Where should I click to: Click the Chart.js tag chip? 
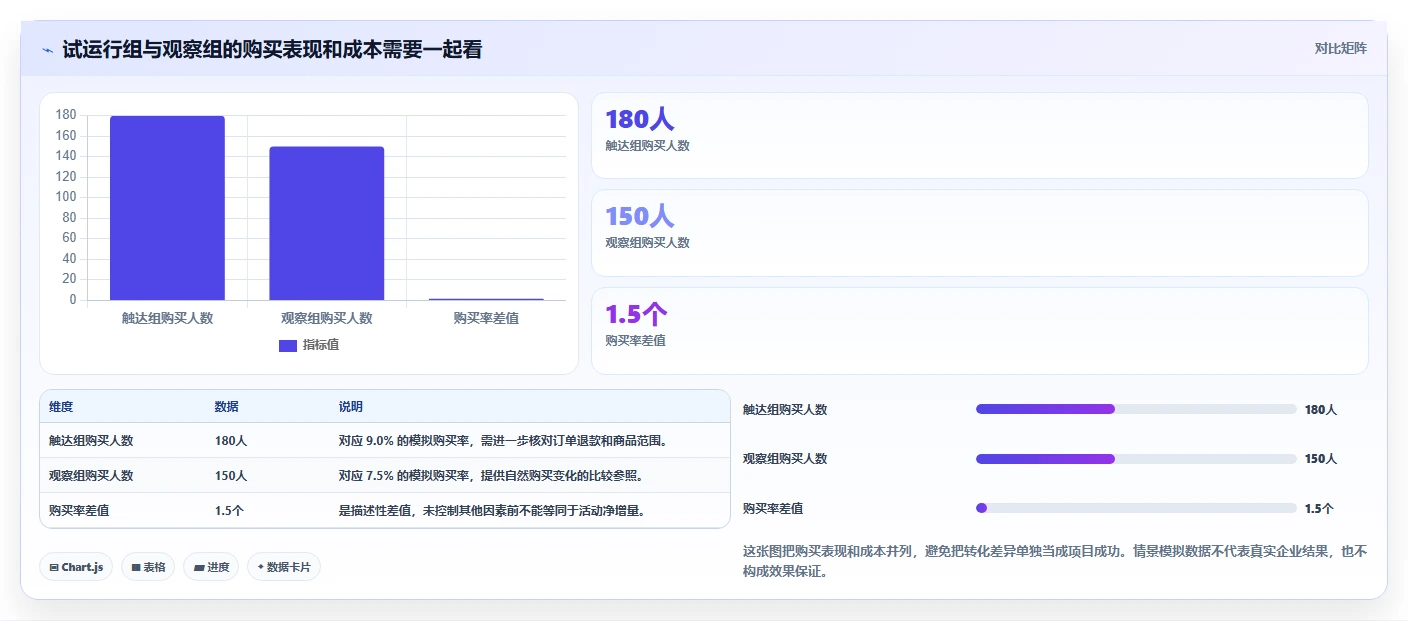[x=76, y=567]
